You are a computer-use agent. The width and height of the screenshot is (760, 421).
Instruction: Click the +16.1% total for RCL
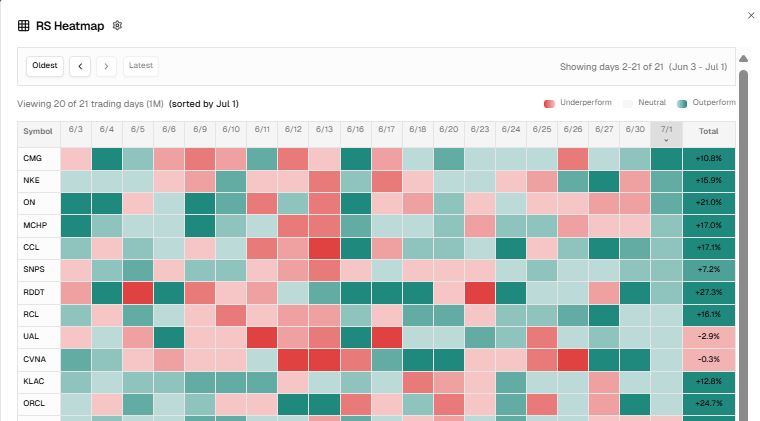709,314
